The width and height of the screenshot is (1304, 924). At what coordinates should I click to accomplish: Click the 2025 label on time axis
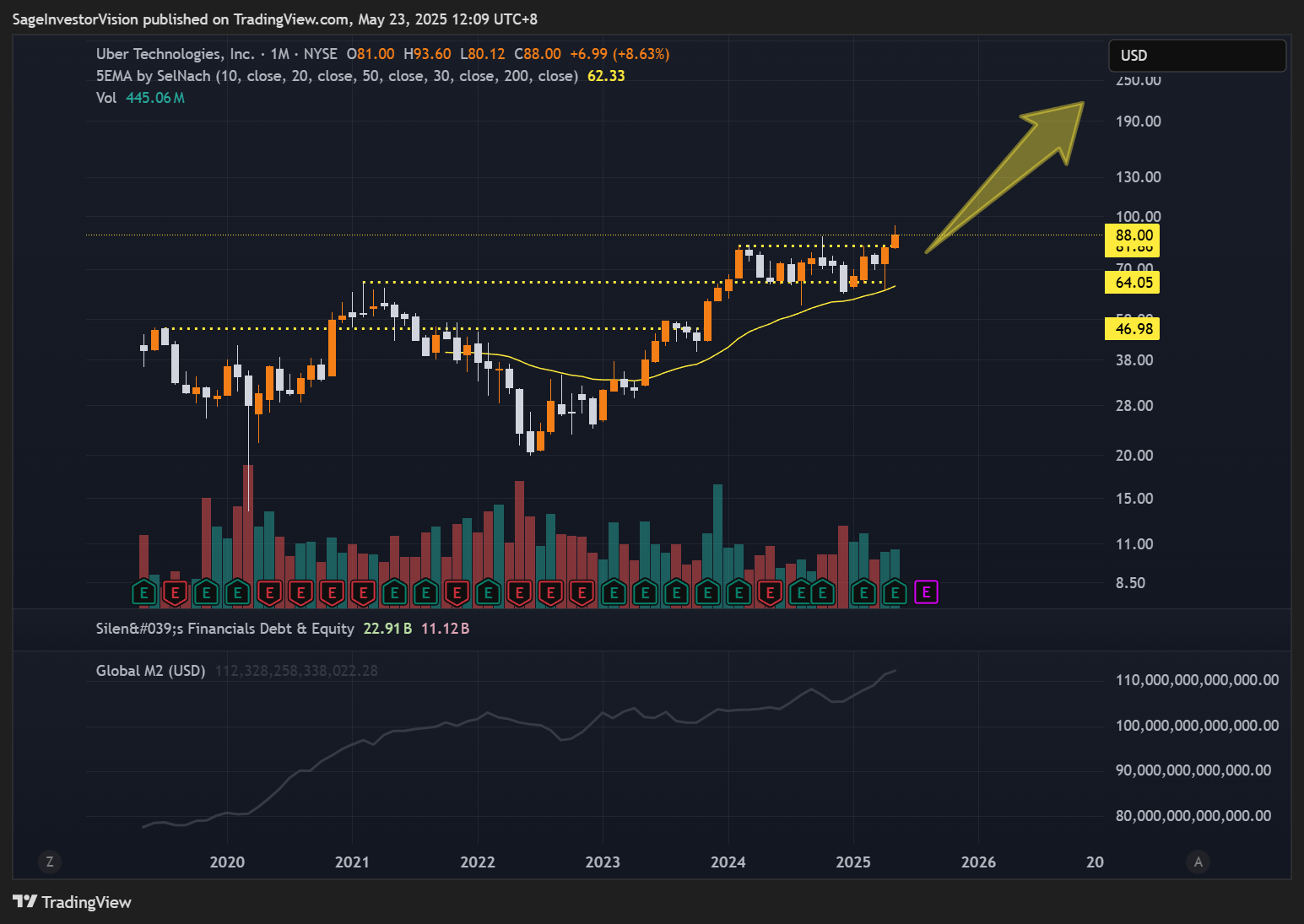point(853,862)
